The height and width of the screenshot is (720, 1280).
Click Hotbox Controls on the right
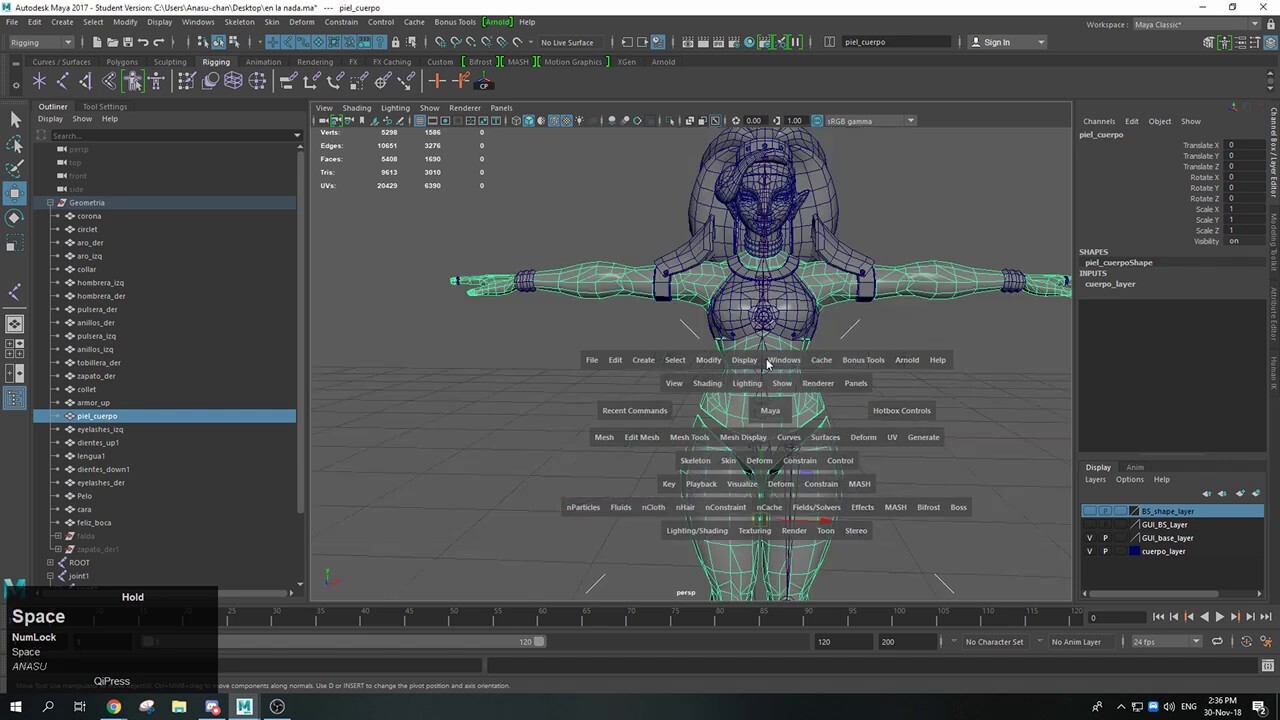[901, 410]
